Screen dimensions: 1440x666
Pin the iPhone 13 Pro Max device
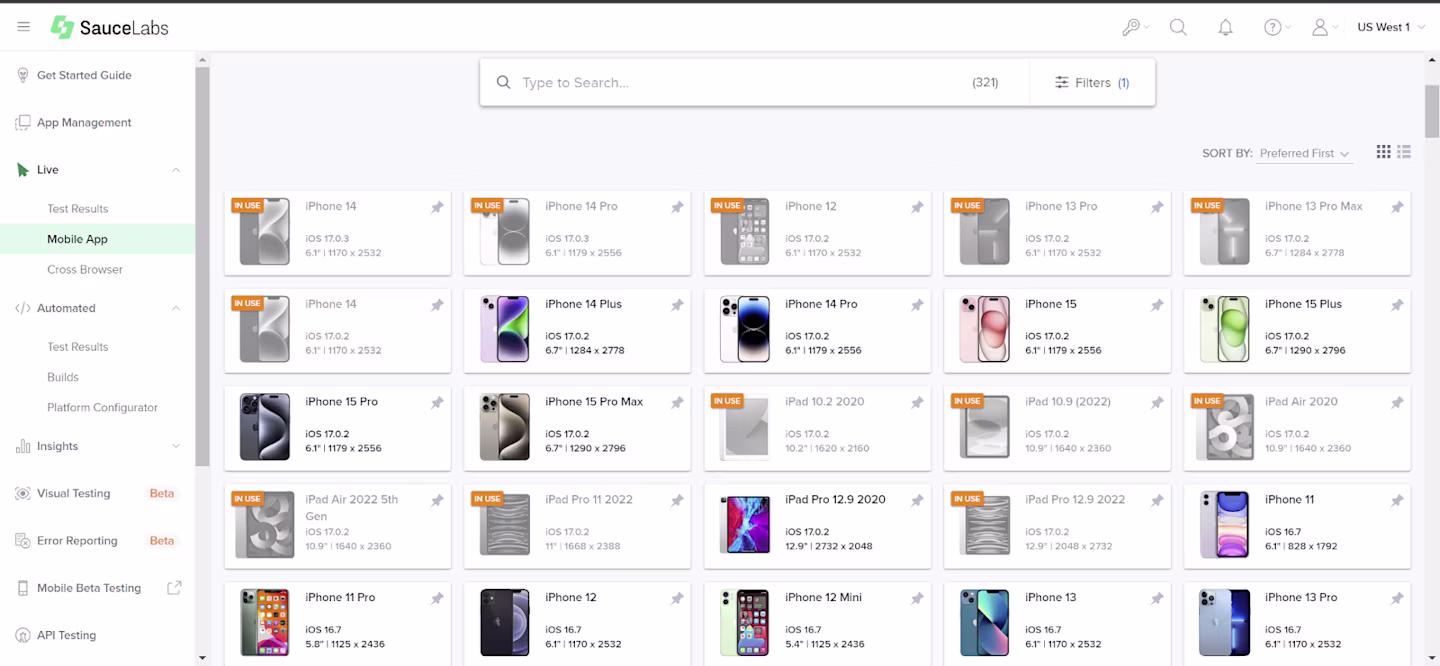(1397, 207)
